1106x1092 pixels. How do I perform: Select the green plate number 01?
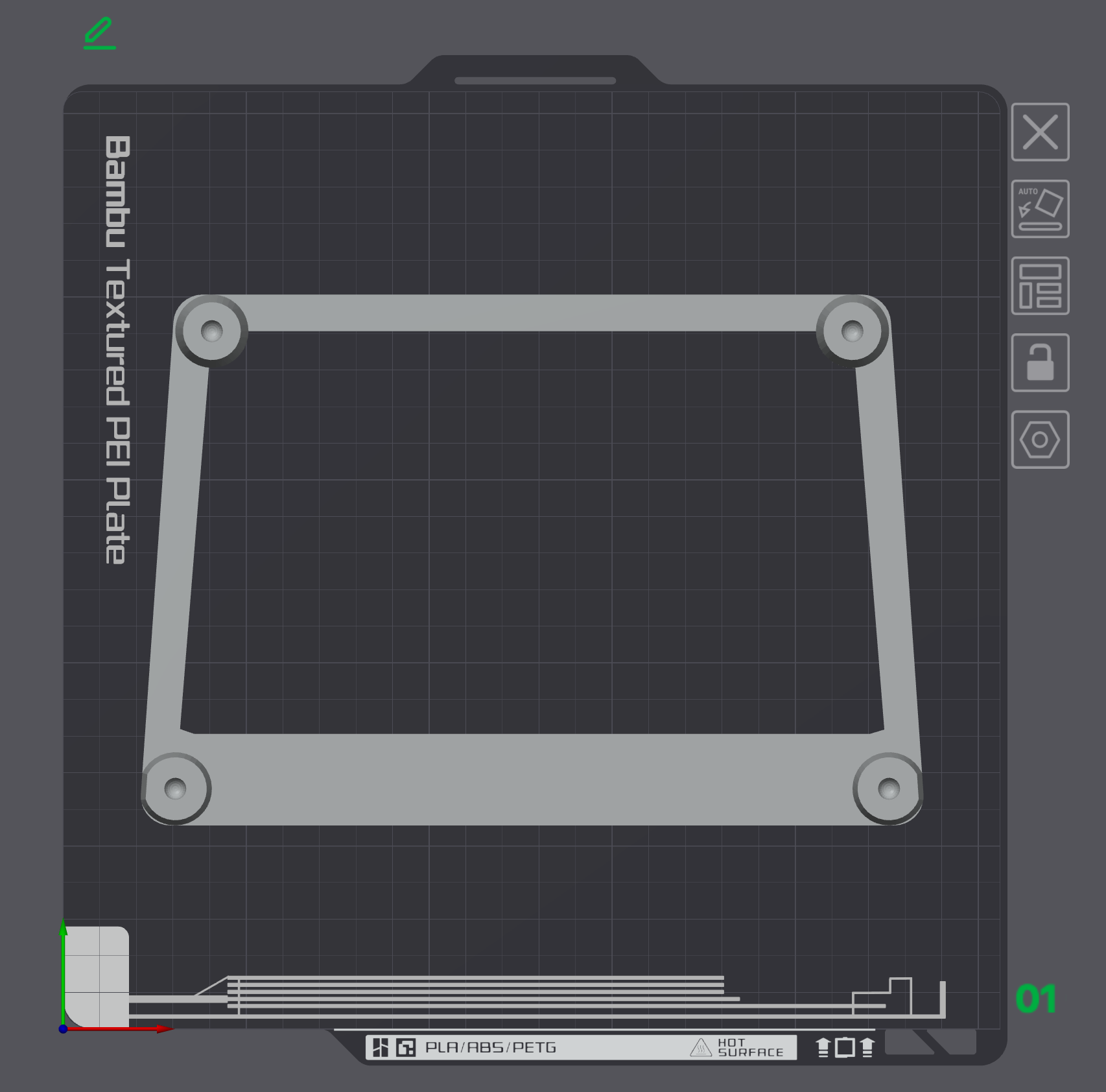(x=1036, y=999)
